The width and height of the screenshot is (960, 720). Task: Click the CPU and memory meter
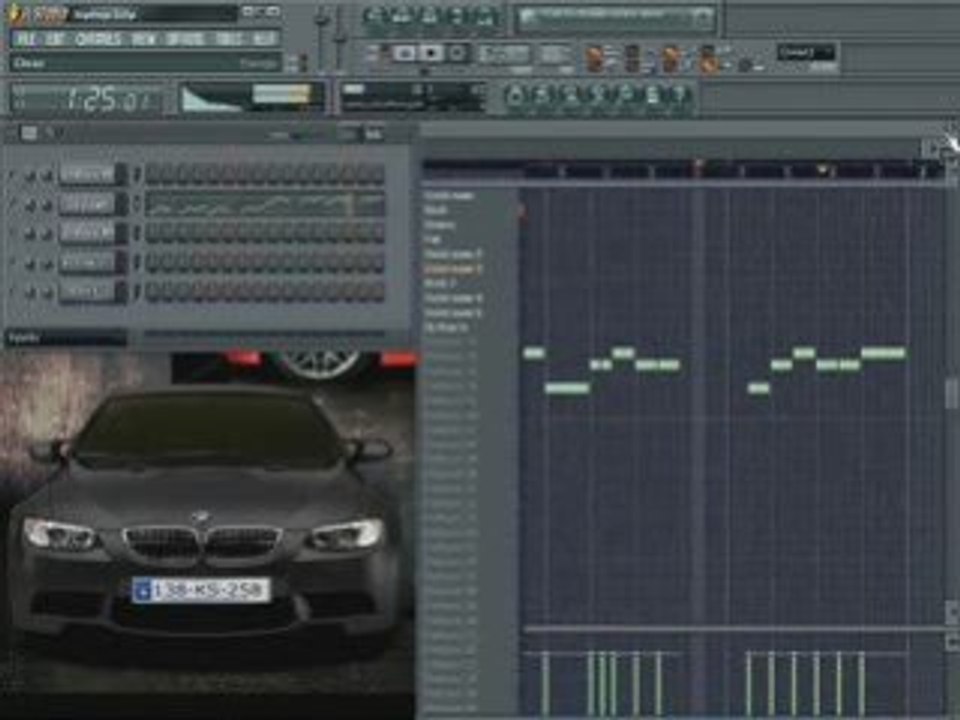pos(411,97)
